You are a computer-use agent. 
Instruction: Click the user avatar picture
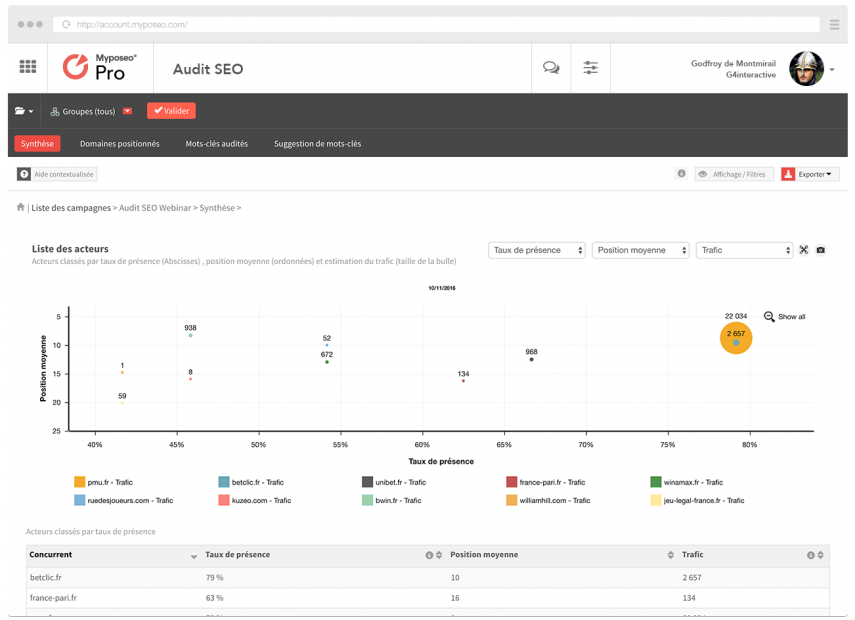(806, 69)
